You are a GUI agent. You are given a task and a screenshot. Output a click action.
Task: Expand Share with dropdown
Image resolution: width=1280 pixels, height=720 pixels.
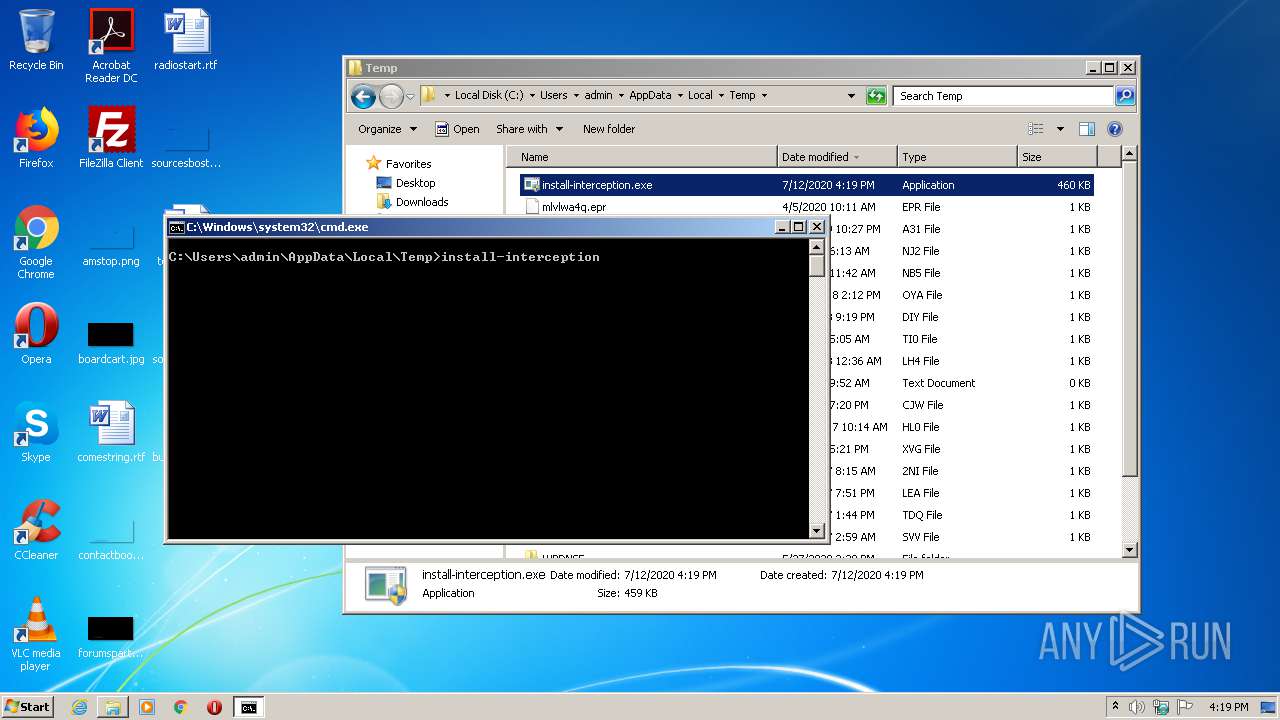pos(529,129)
